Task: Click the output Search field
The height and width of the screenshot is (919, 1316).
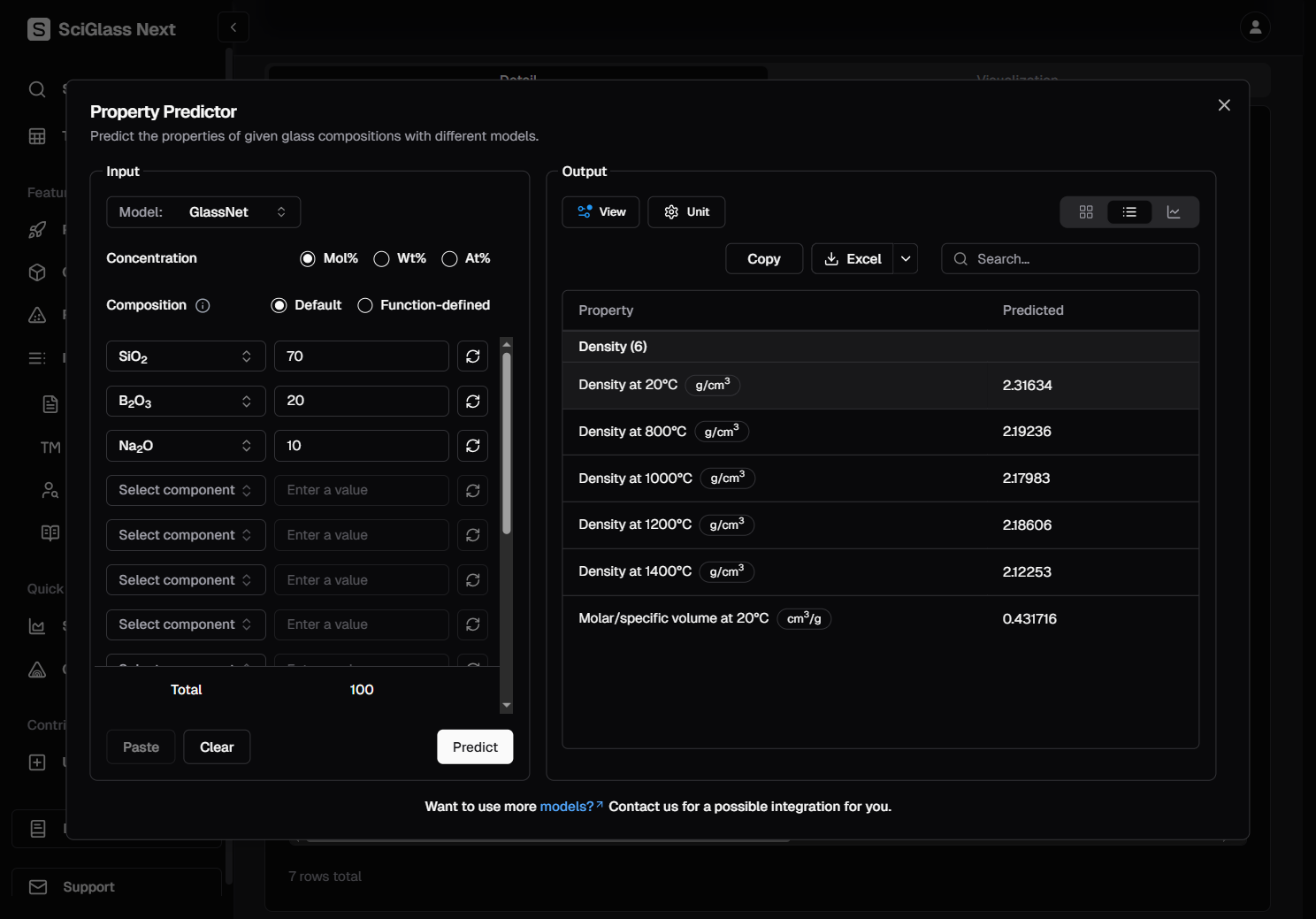Action: point(1070,259)
